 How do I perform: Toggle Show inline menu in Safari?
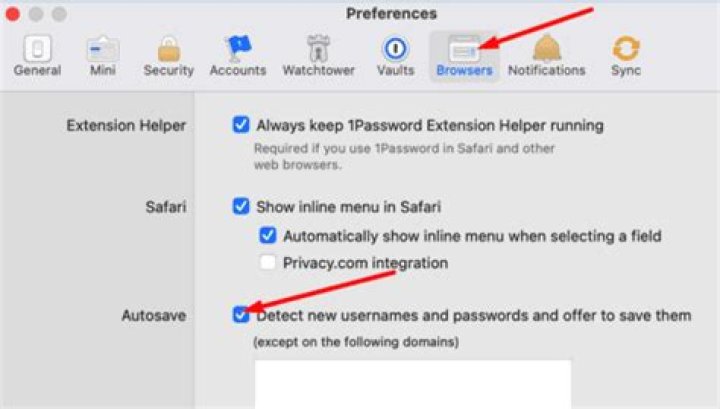[241, 206]
